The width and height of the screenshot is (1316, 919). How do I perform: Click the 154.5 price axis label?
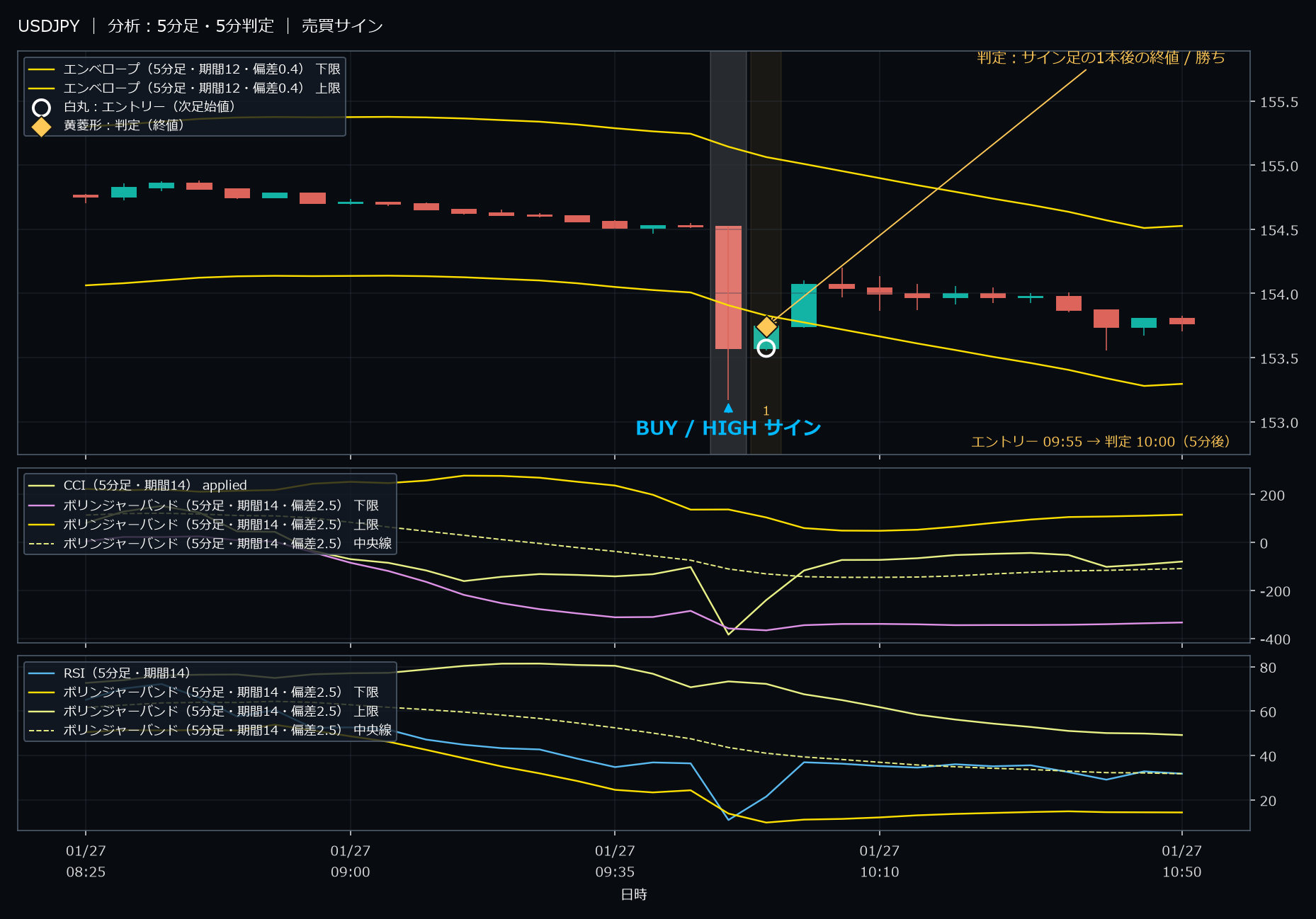click(1278, 231)
